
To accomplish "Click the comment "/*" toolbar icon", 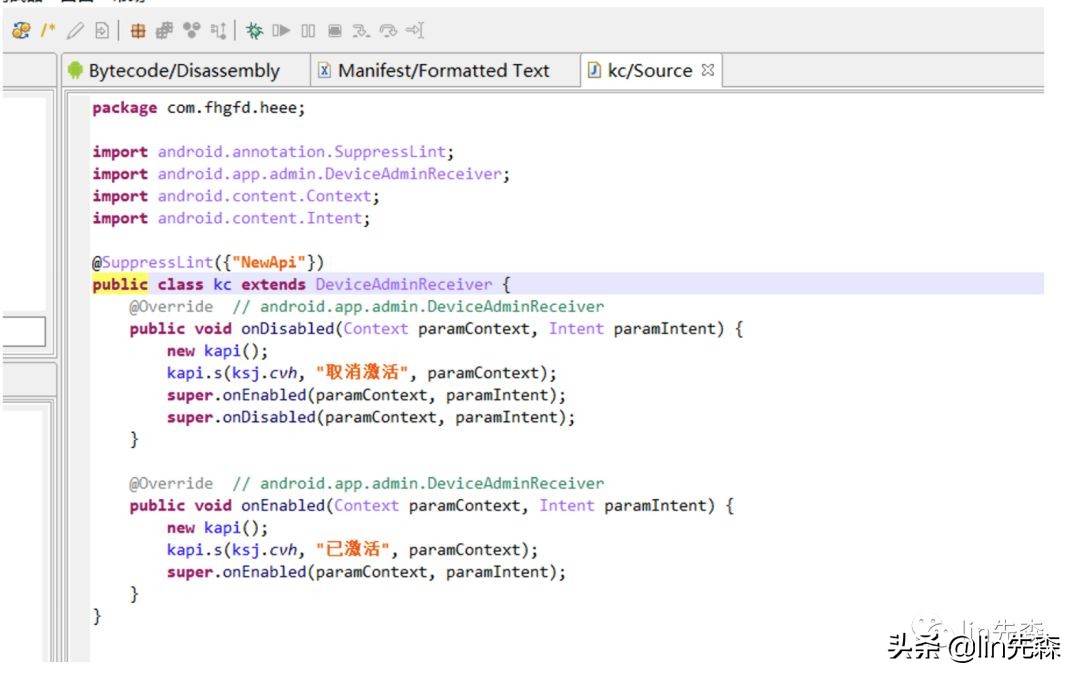I will click(47, 31).
